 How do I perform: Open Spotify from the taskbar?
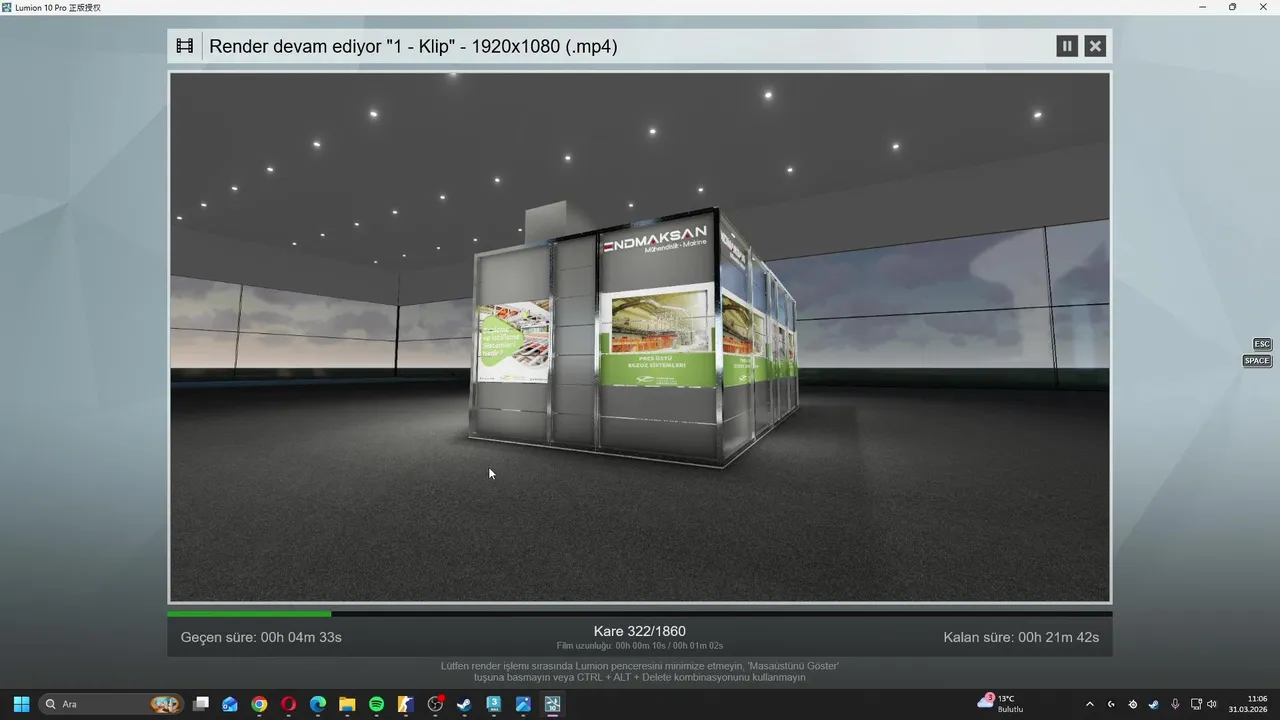pyautogui.click(x=376, y=704)
